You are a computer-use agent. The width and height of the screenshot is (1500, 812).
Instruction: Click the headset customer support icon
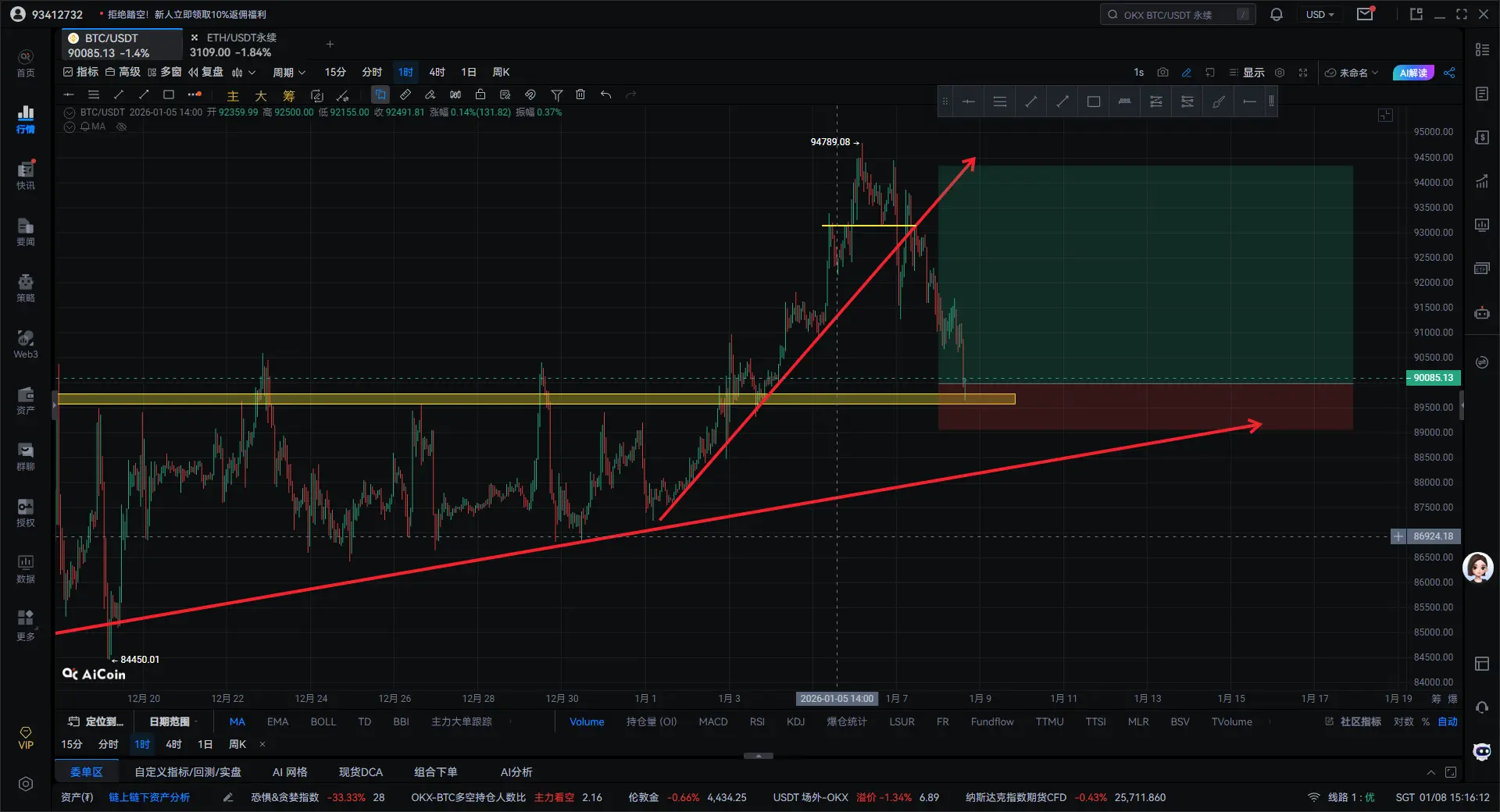pyautogui.click(x=1482, y=707)
